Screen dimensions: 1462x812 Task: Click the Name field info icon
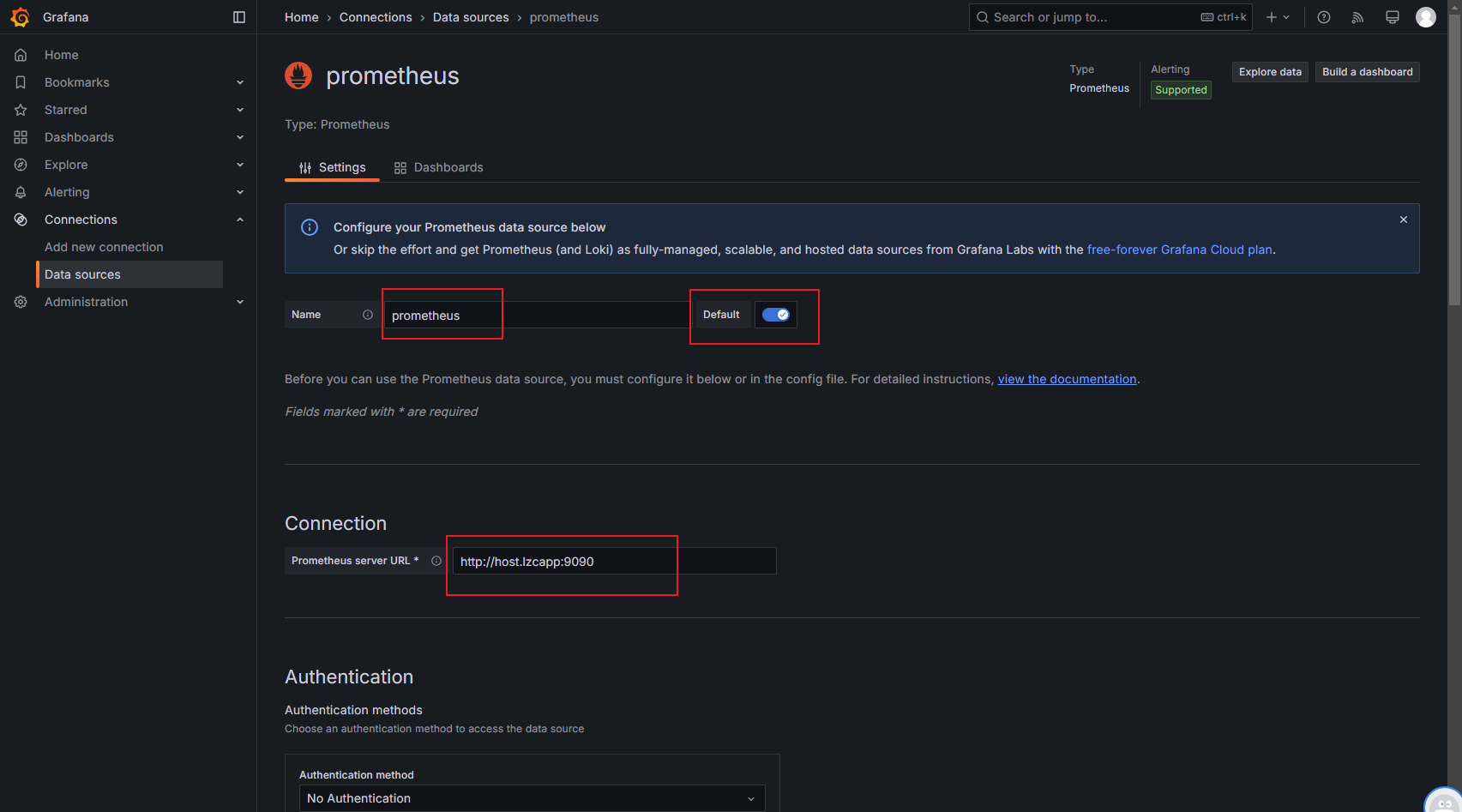(368, 315)
